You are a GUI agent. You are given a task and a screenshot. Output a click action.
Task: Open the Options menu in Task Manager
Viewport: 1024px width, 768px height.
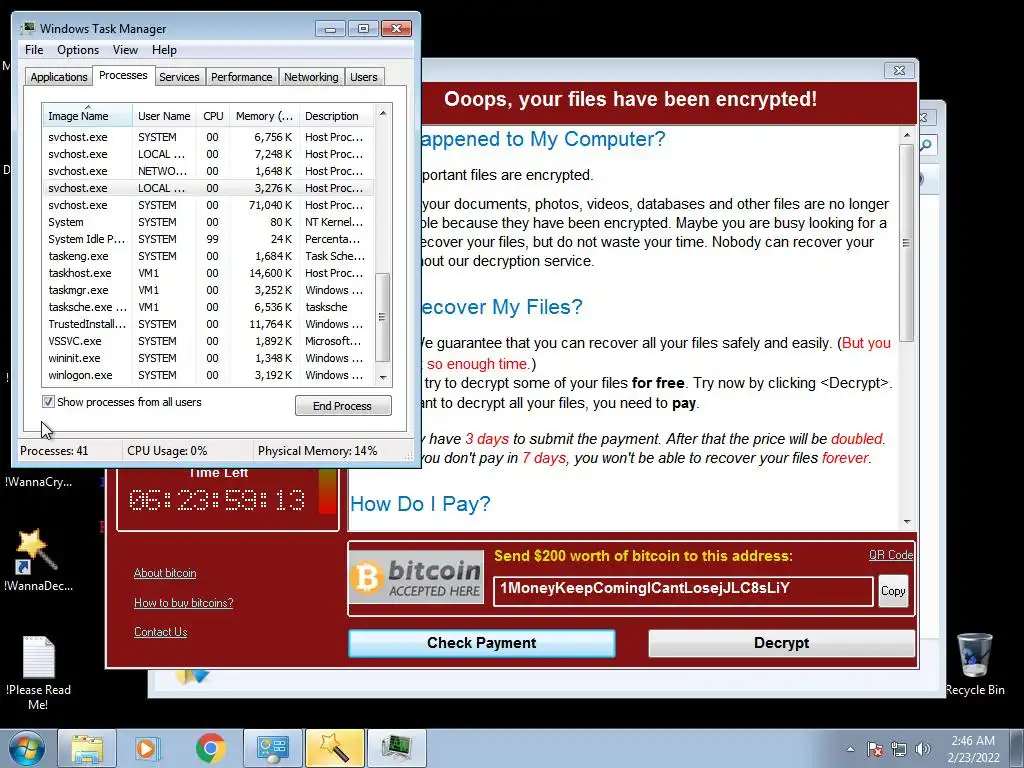[x=78, y=50]
